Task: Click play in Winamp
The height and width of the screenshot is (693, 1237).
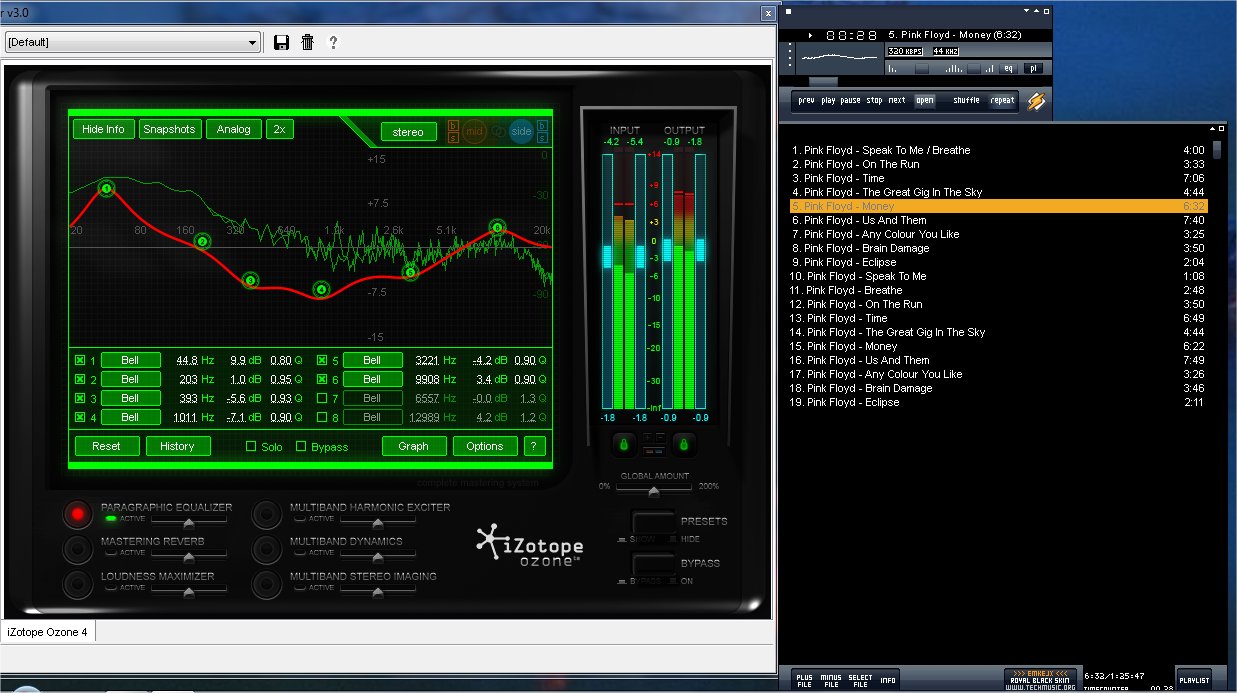Action: [x=829, y=100]
